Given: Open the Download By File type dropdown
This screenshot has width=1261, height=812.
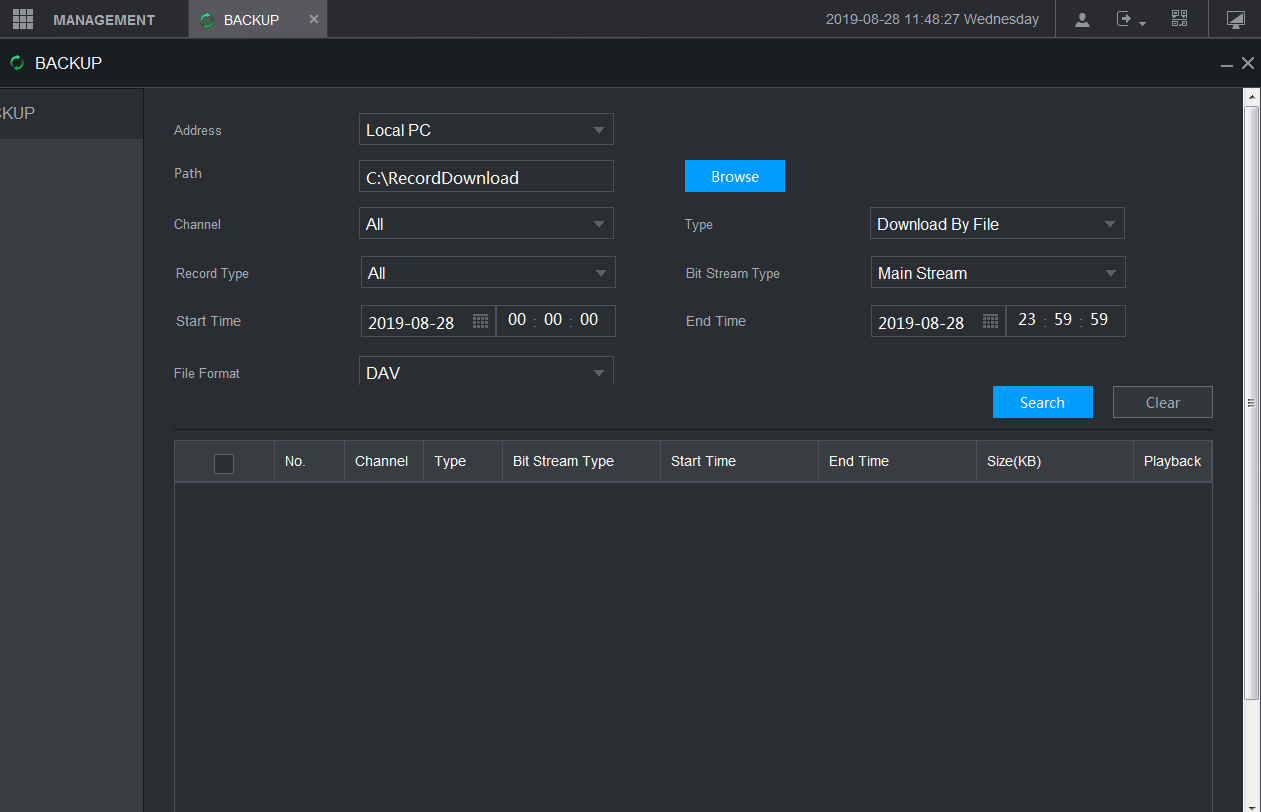Looking at the screenshot, I should [x=1109, y=224].
